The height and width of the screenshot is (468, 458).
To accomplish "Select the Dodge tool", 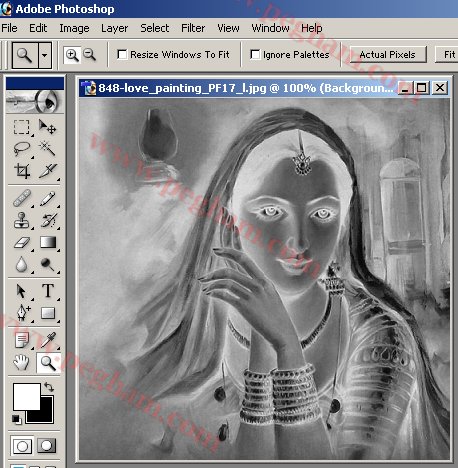I will click(x=47, y=264).
